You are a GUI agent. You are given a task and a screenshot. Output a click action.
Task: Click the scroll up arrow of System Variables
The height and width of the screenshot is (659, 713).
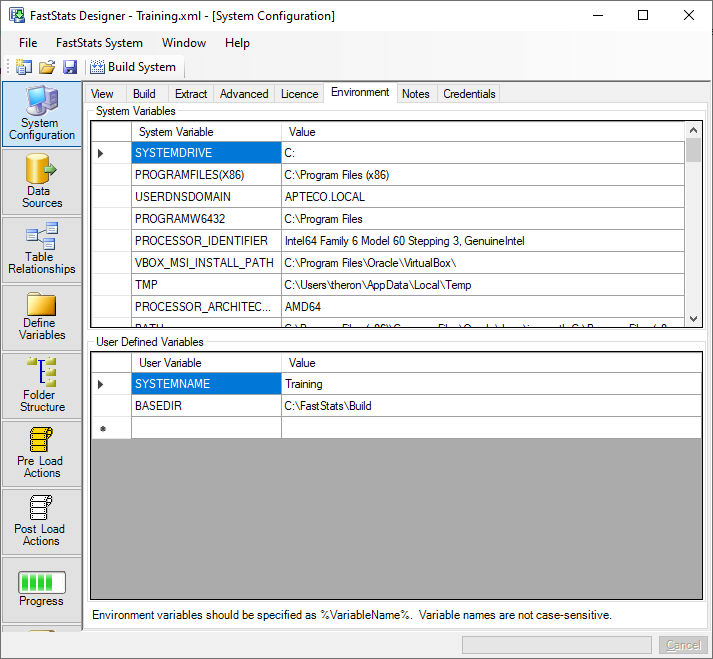click(x=693, y=131)
